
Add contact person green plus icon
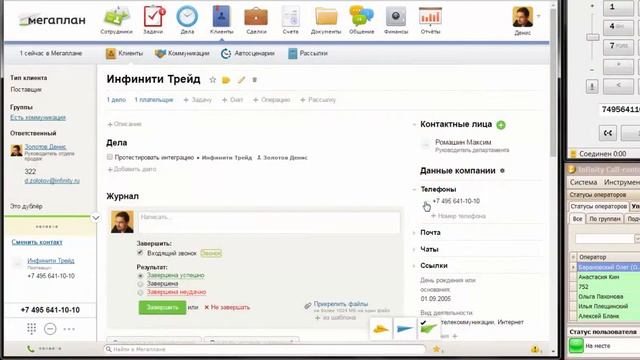click(x=501, y=125)
